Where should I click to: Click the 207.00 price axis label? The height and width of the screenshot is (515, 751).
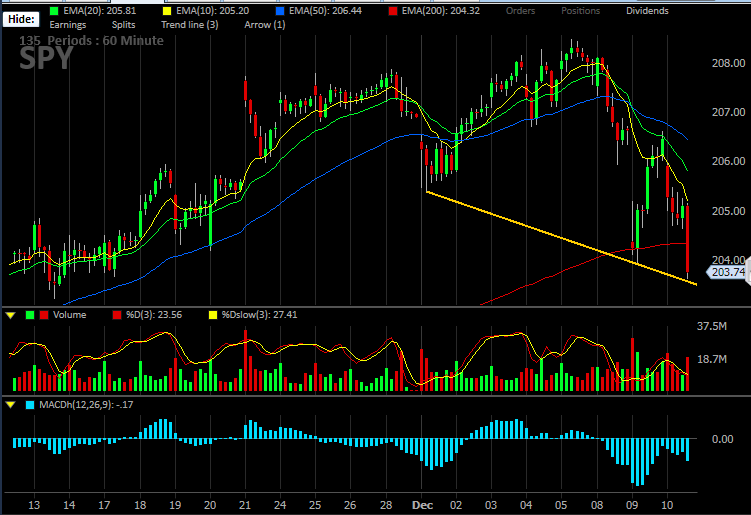point(728,112)
